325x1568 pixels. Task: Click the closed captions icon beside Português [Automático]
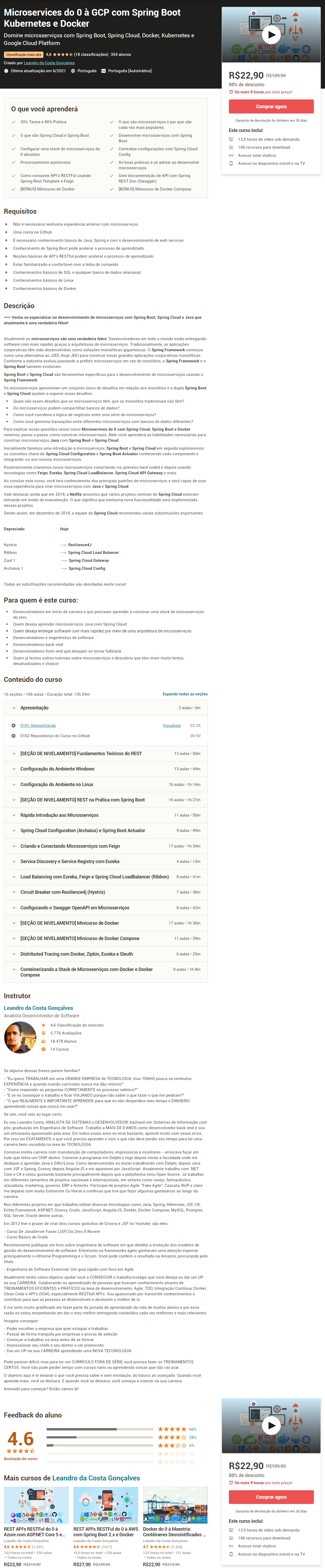click(104, 71)
